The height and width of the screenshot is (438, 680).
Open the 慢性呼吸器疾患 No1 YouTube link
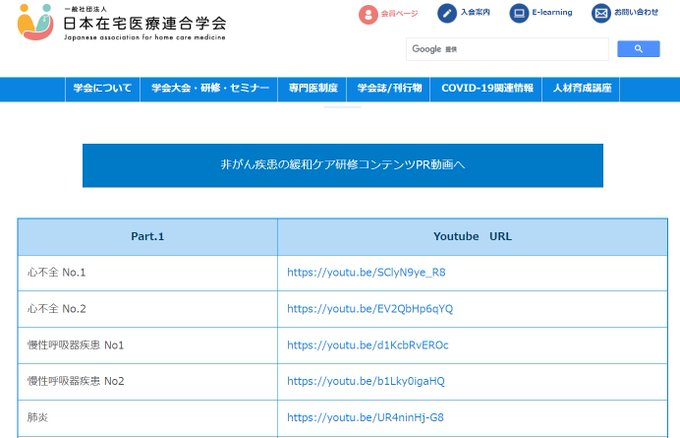point(367,345)
